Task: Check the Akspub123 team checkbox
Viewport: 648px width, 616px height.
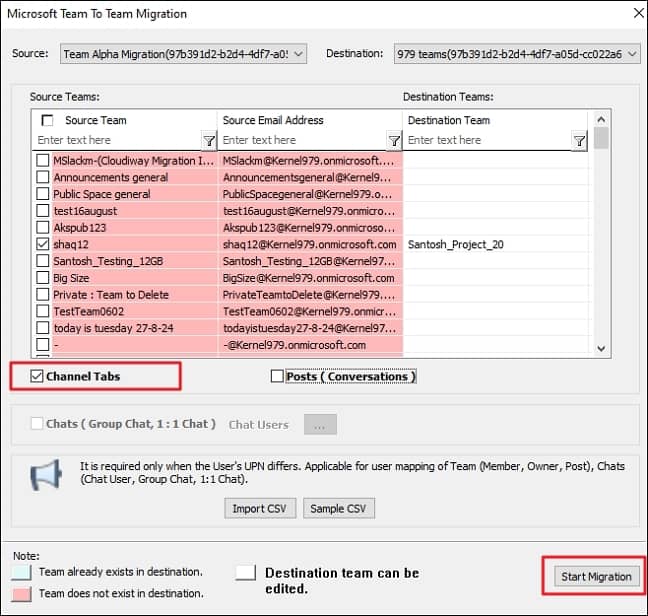Action: coord(43,227)
